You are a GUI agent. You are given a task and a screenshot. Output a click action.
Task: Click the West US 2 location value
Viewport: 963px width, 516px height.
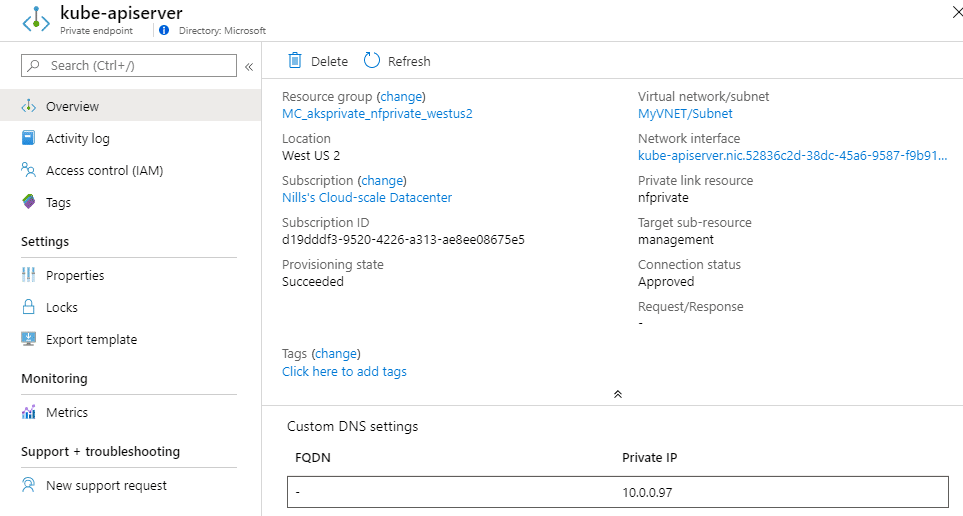(x=311, y=155)
